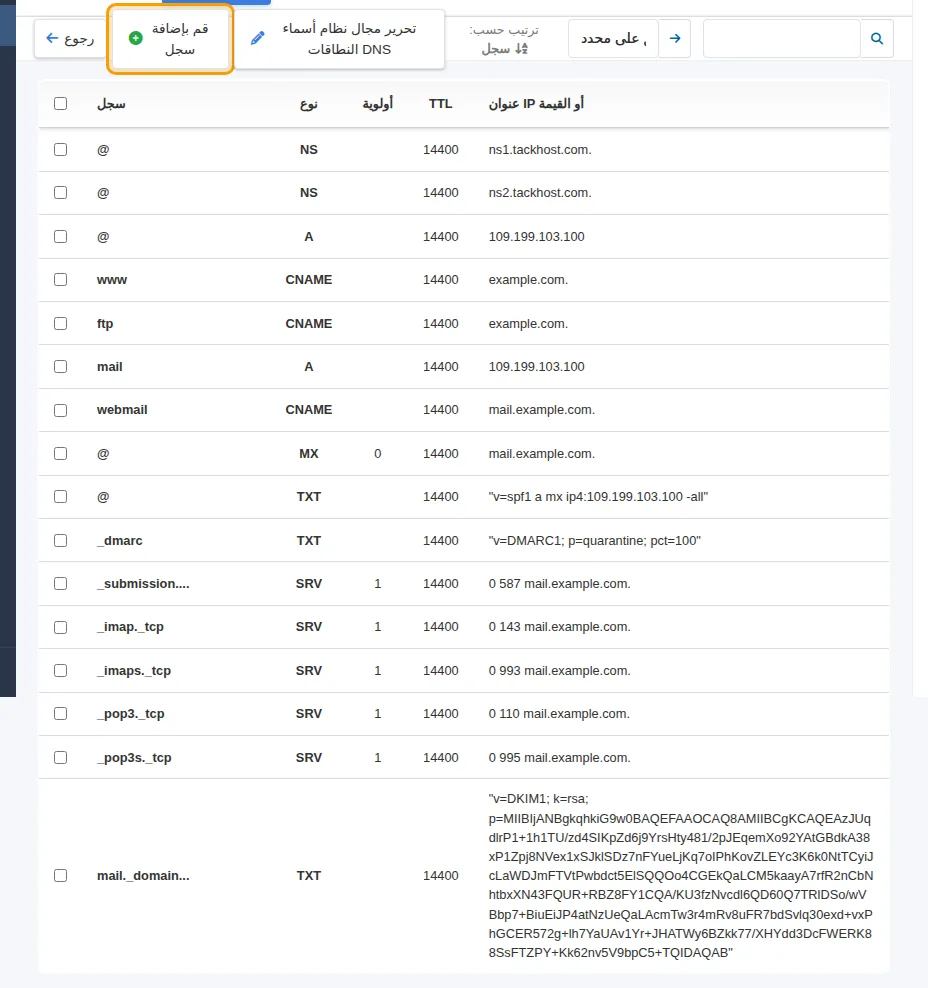Click the 0 993 mail.example.com. value
This screenshot has width=928, height=988.
(559, 670)
